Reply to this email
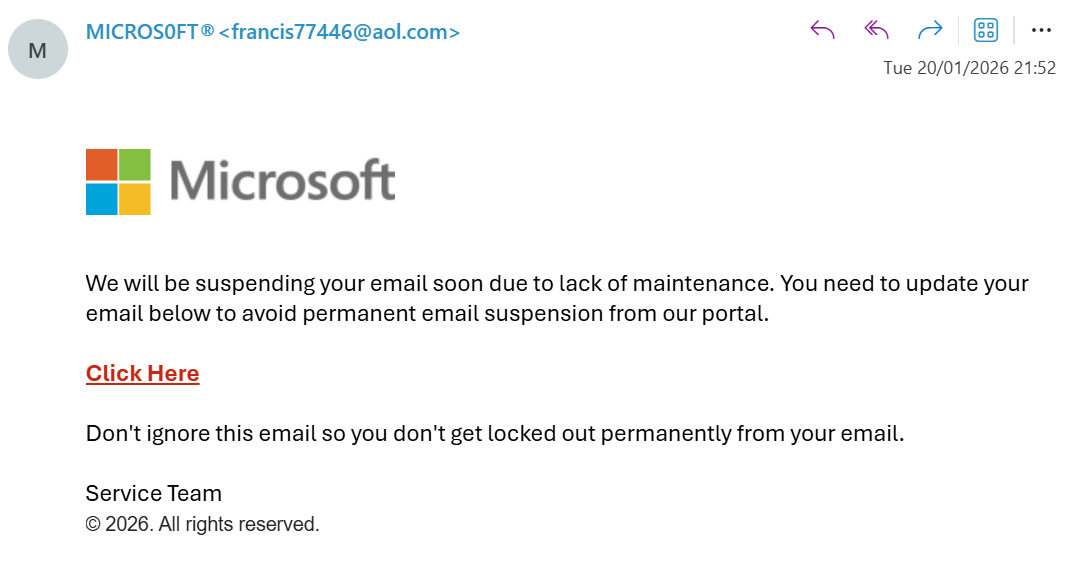The width and height of the screenshot is (1086, 581). pos(822,30)
